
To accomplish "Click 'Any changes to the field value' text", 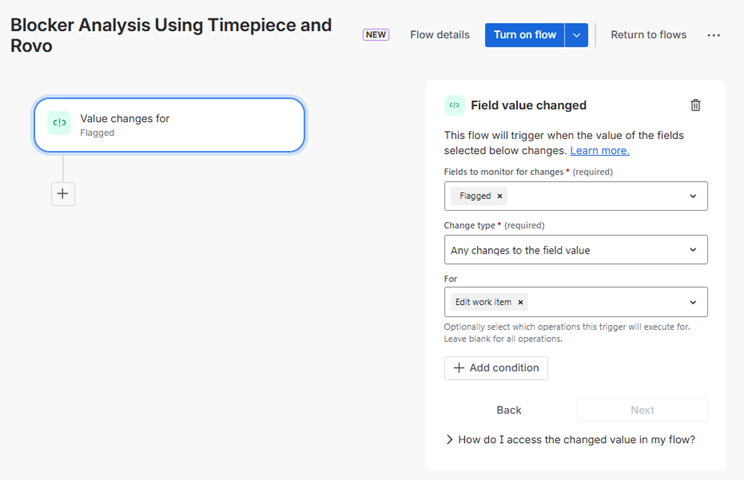I will tap(520, 250).
